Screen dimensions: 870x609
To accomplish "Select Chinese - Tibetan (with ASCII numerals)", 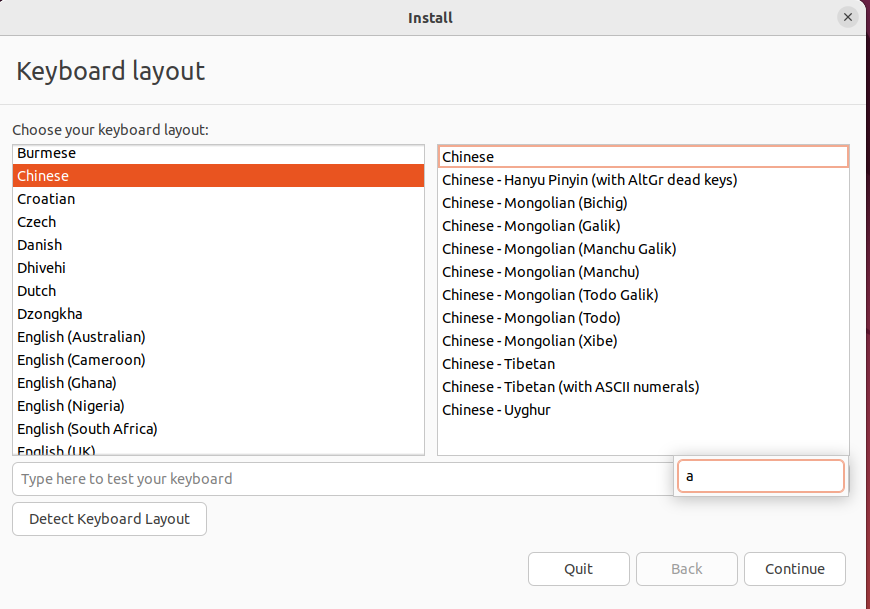I will pyautogui.click(x=643, y=387).
